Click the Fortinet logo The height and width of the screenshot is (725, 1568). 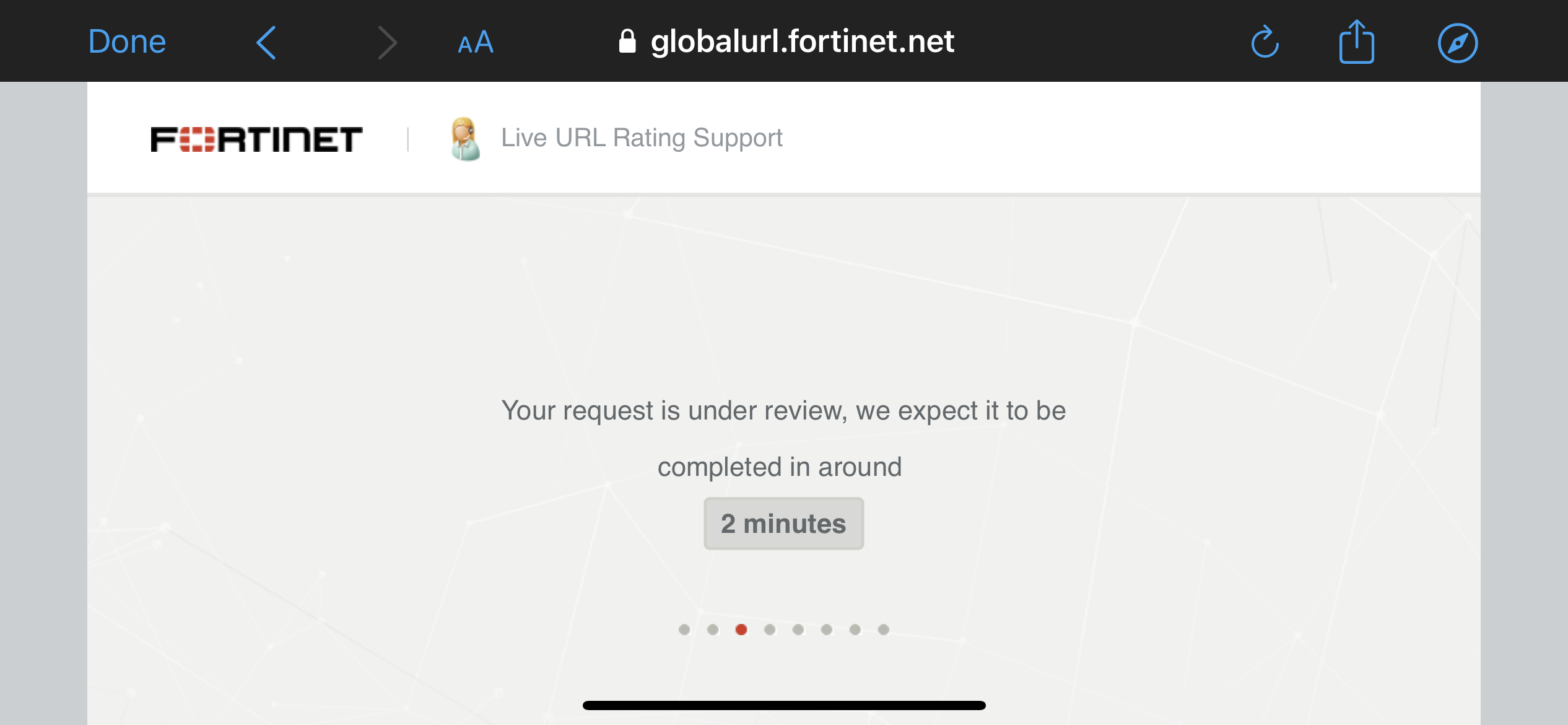tap(256, 139)
